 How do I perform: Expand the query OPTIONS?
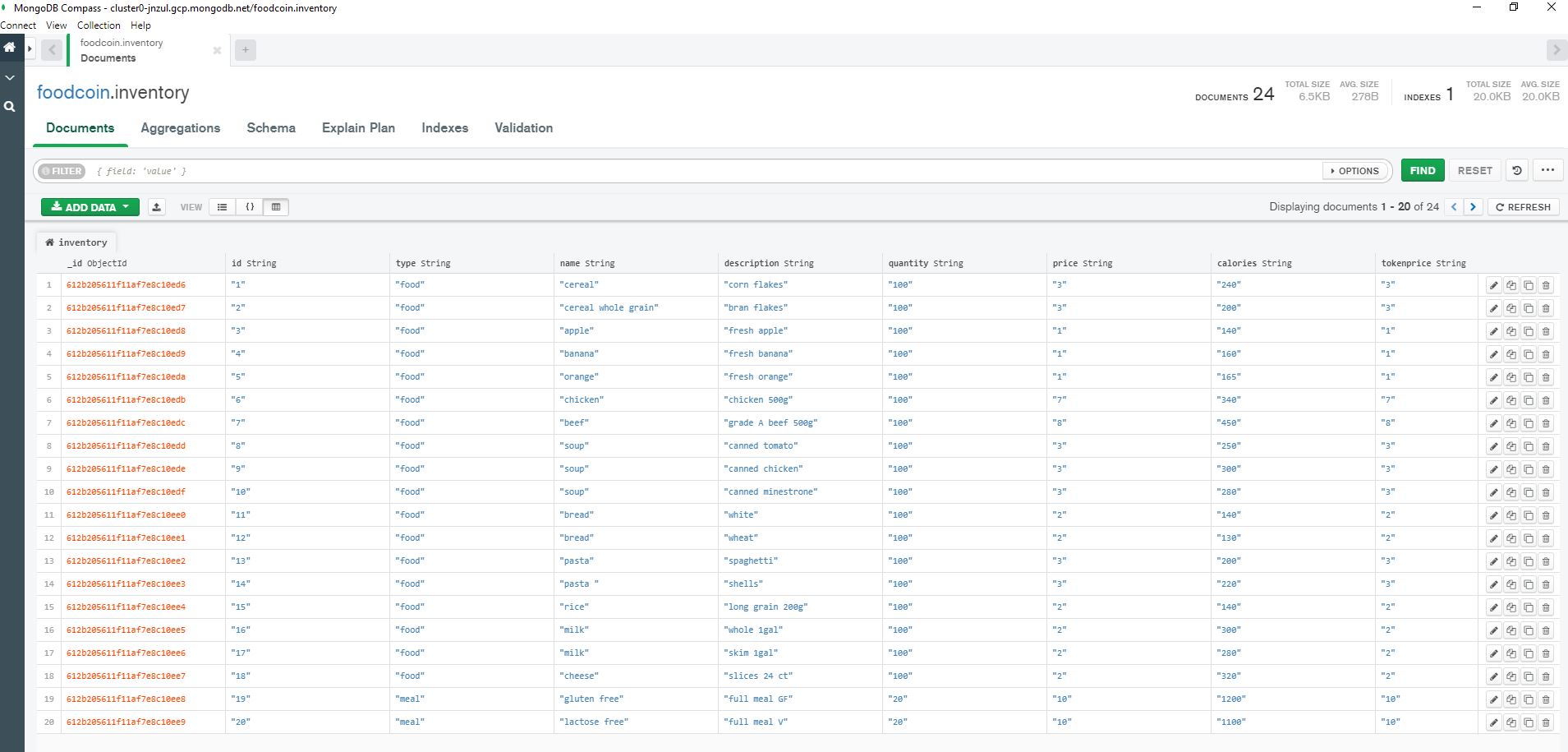coord(1355,171)
